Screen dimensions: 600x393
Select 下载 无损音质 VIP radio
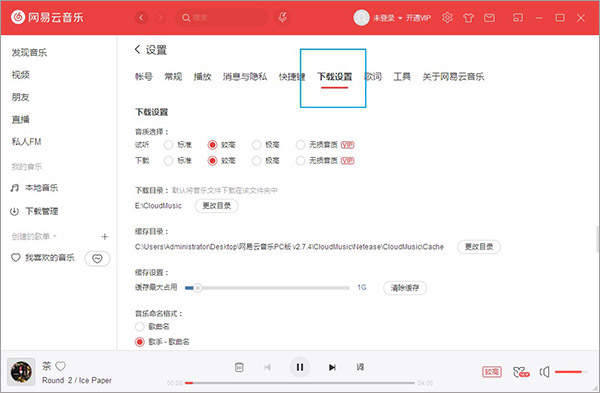pyautogui.click(x=300, y=161)
